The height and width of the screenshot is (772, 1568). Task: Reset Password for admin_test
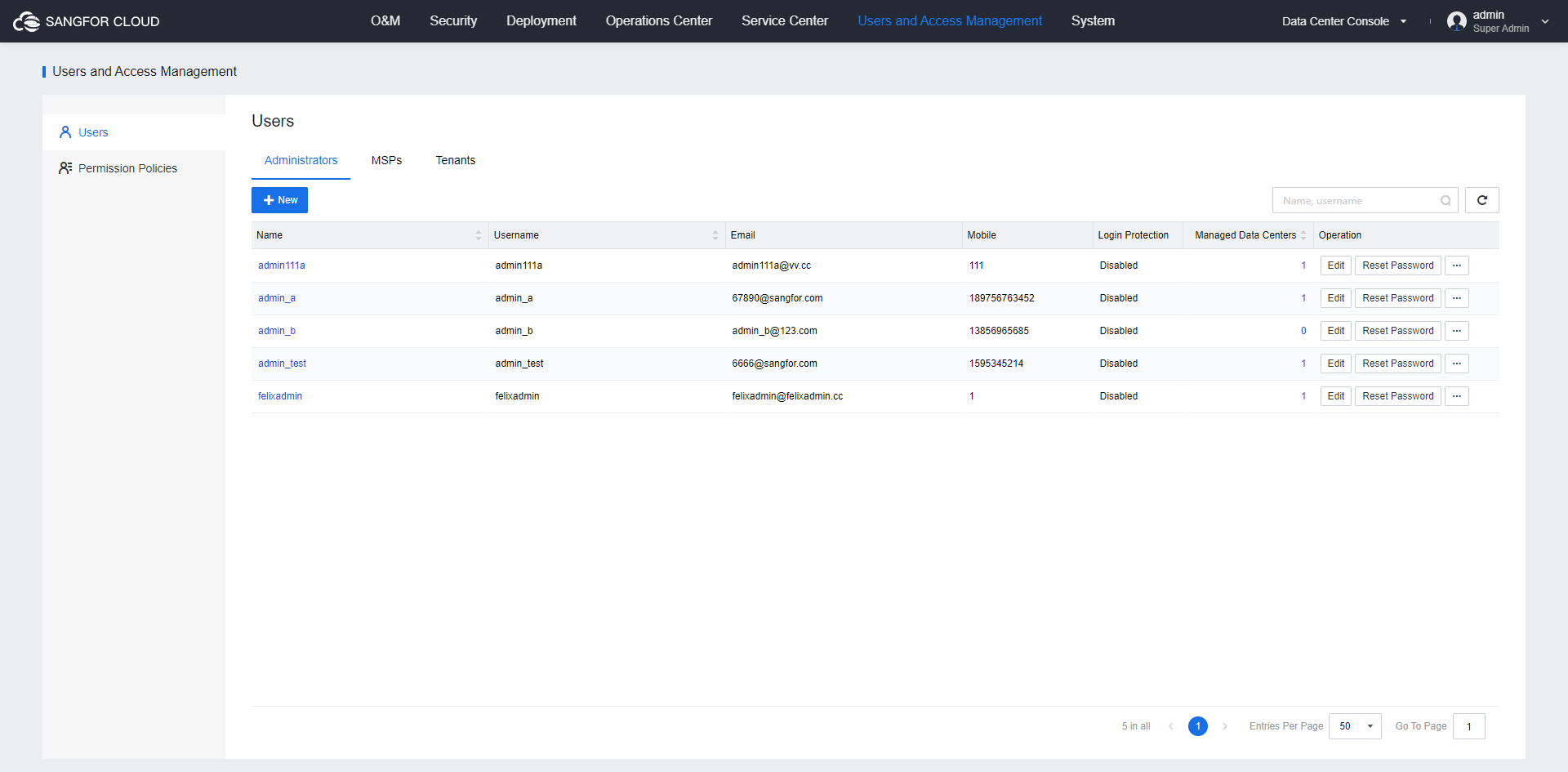[x=1398, y=364]
